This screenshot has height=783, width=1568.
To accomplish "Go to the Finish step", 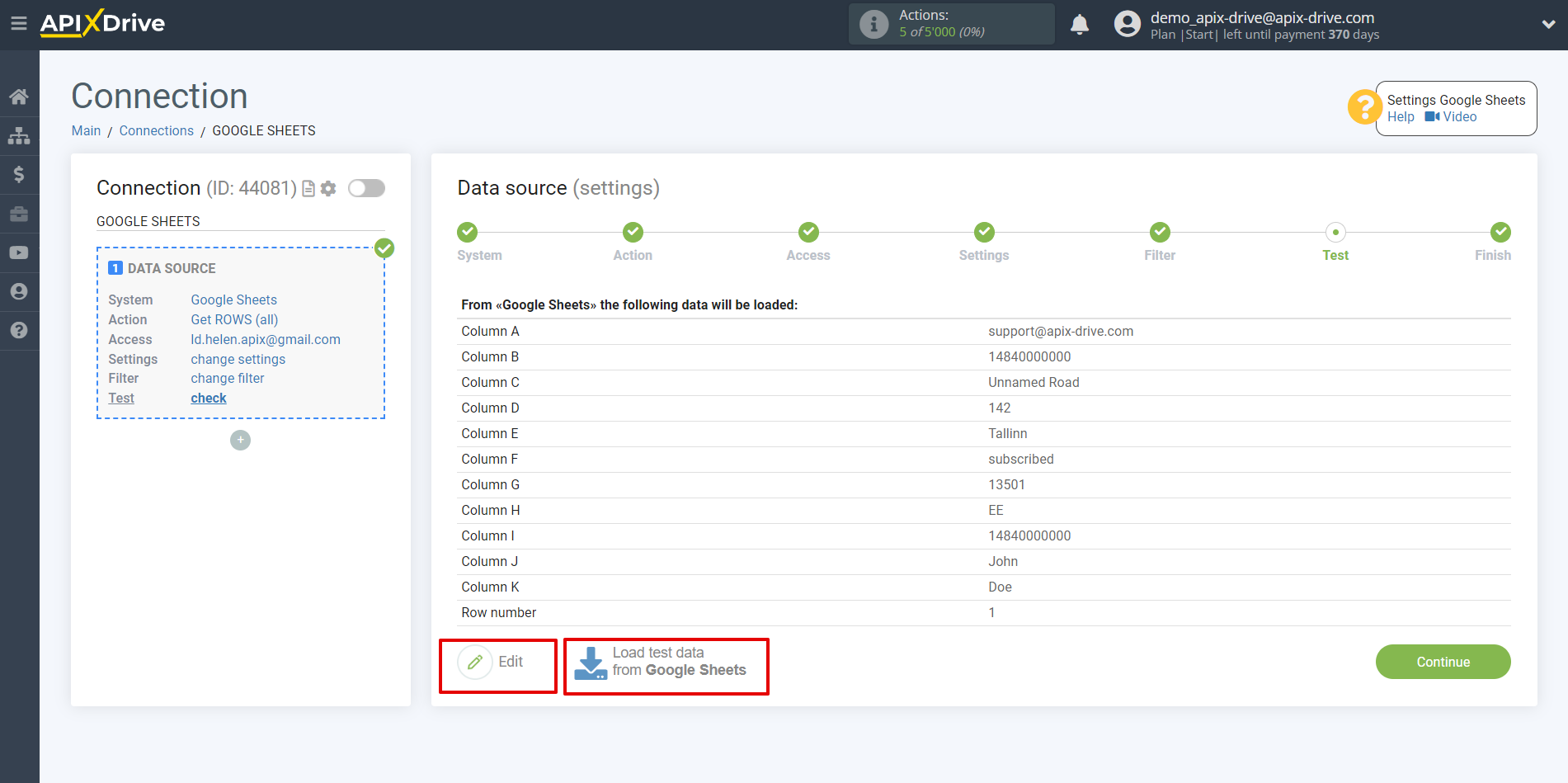I will coord(1493,243).
